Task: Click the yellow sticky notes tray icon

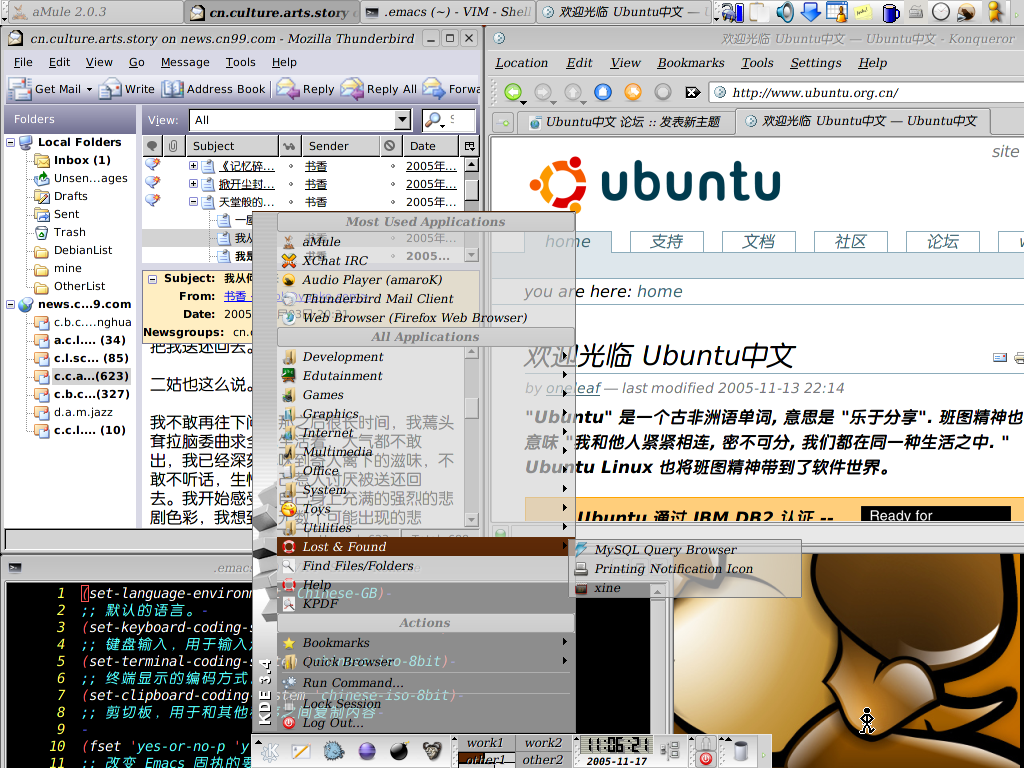Action: click(x=863, y=12)
